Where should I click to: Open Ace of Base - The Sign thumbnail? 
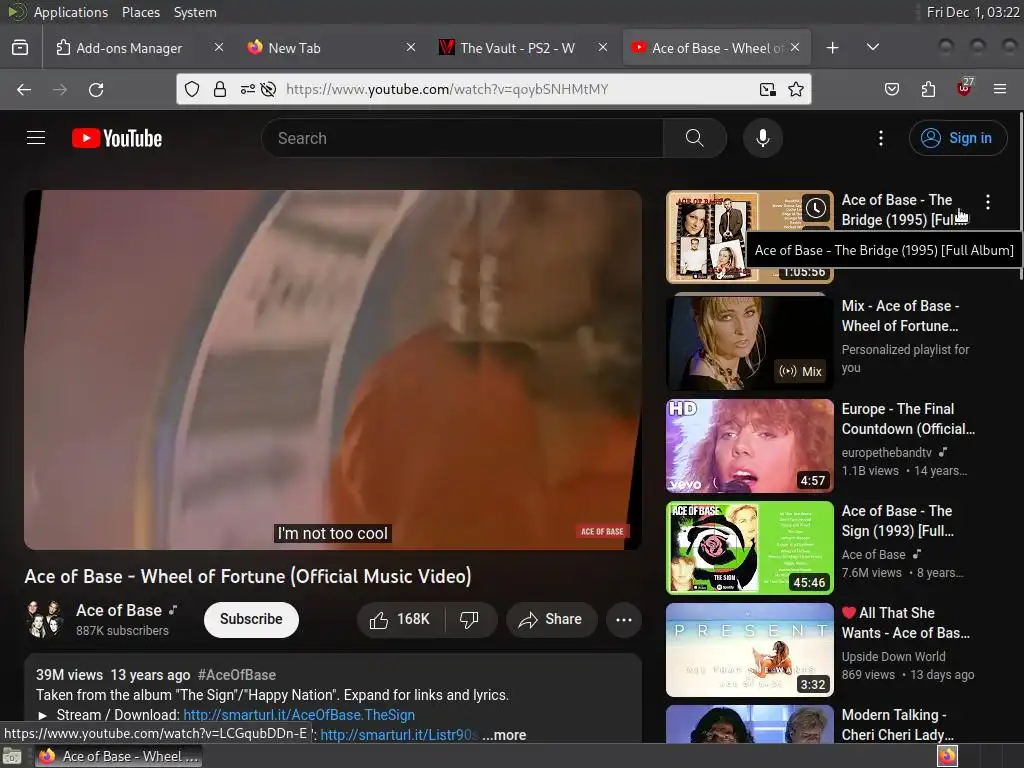coord(750,547)
